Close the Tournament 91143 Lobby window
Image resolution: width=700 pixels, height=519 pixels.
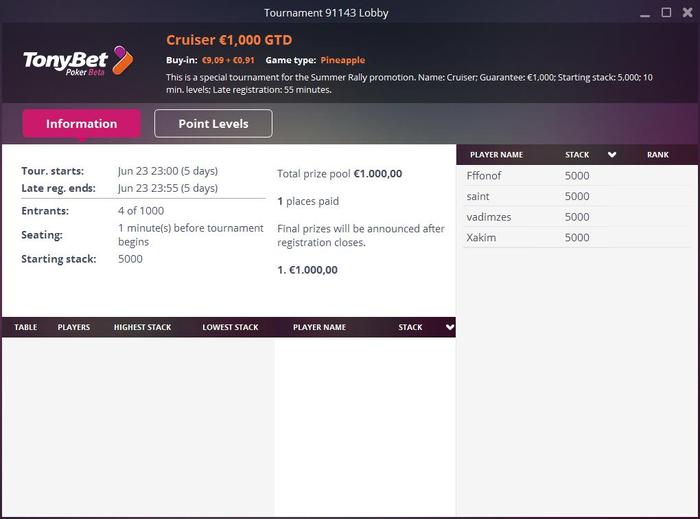(x=686, y=12)
